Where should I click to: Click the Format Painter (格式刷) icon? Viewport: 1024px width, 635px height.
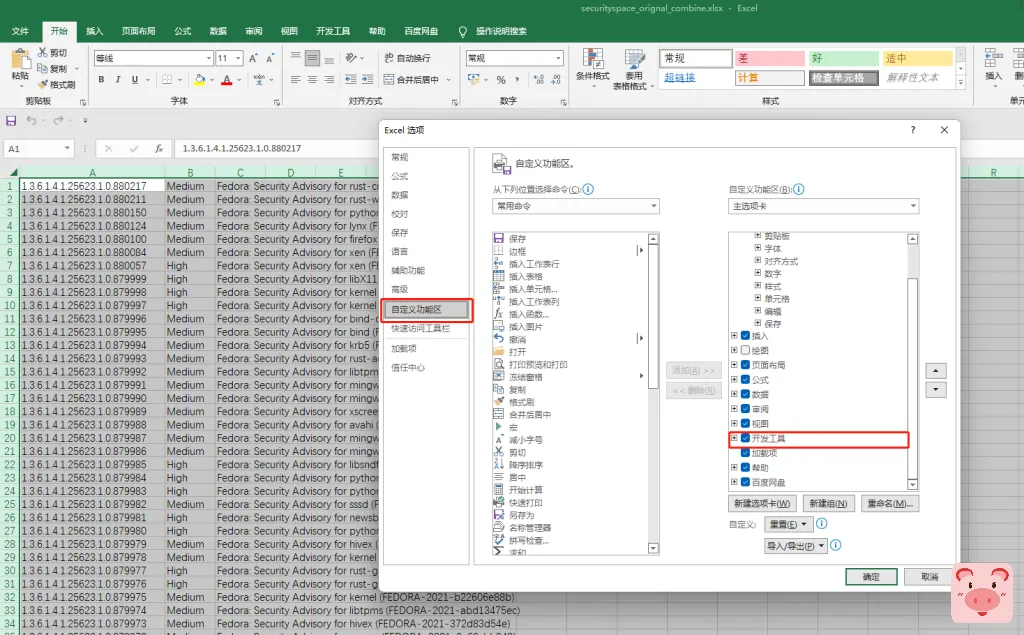[x=43, y=85]
